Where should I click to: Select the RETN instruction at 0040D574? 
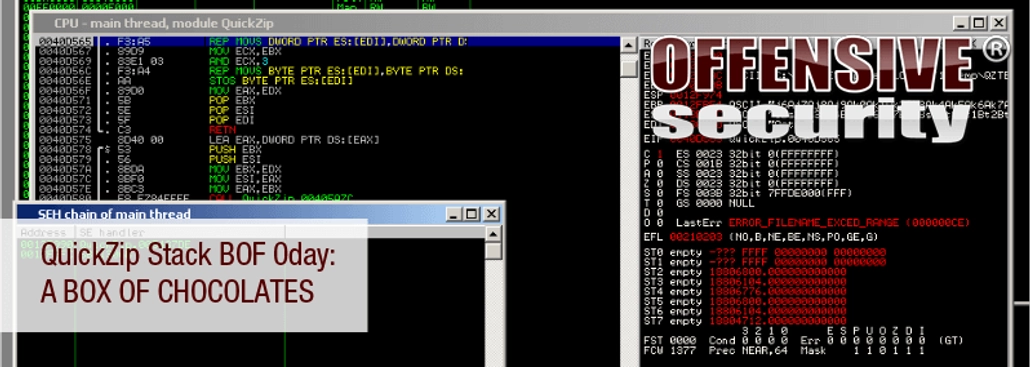coord(327,130)
